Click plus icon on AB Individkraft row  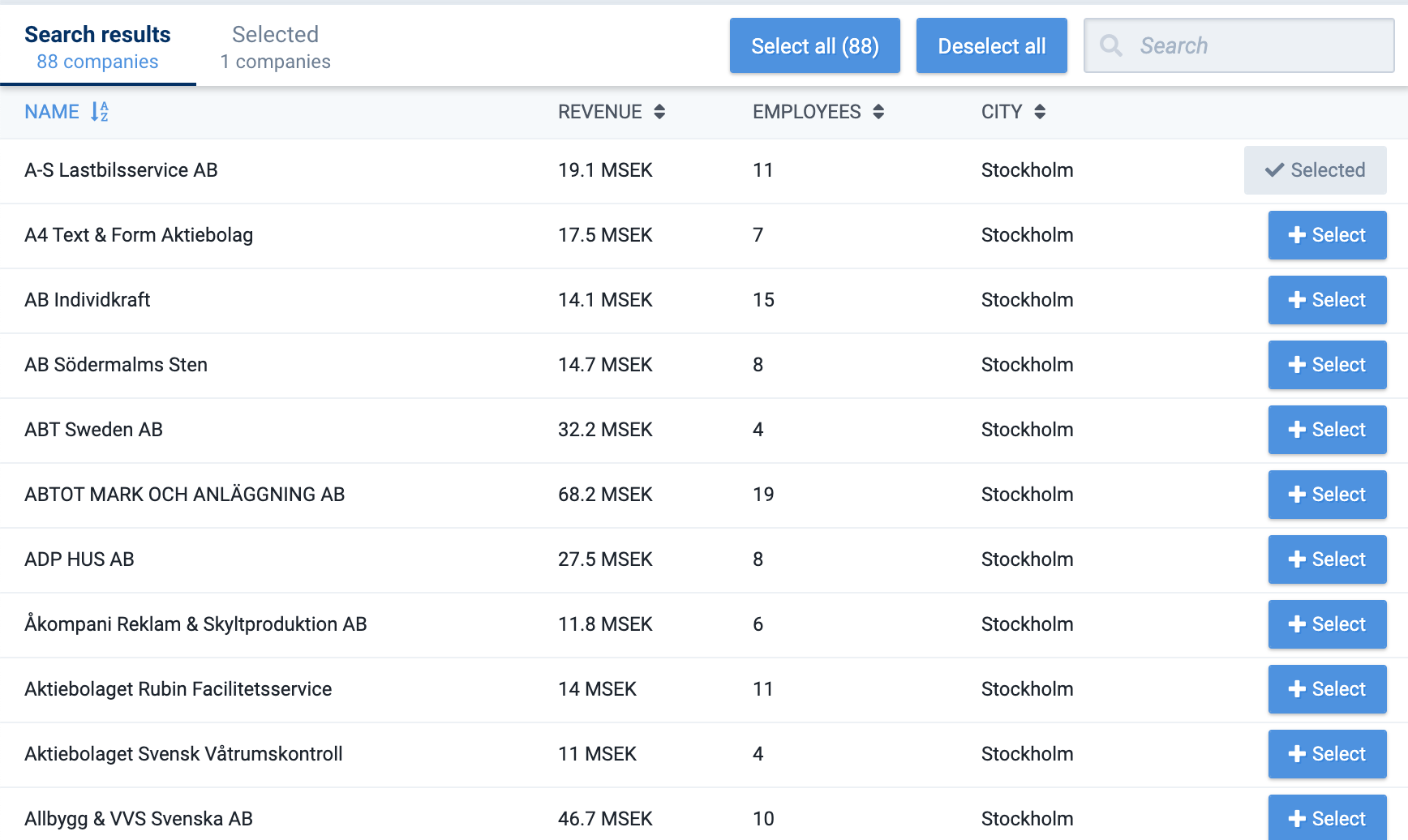click(1297, 300)
